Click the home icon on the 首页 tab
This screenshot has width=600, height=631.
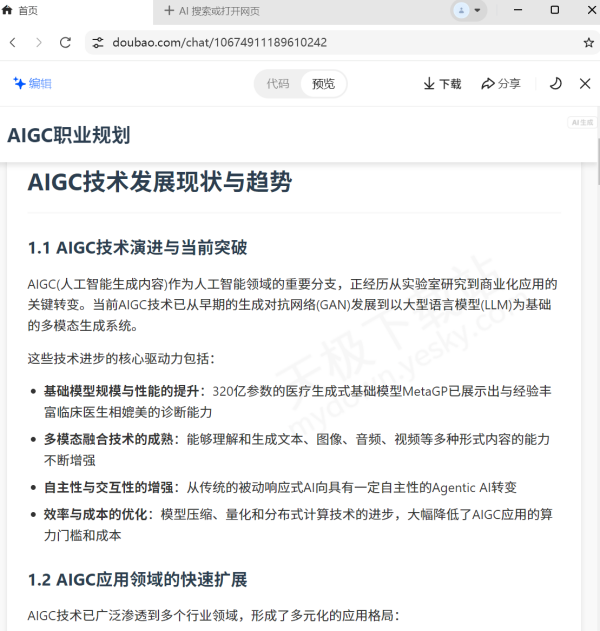coord(7,10)
